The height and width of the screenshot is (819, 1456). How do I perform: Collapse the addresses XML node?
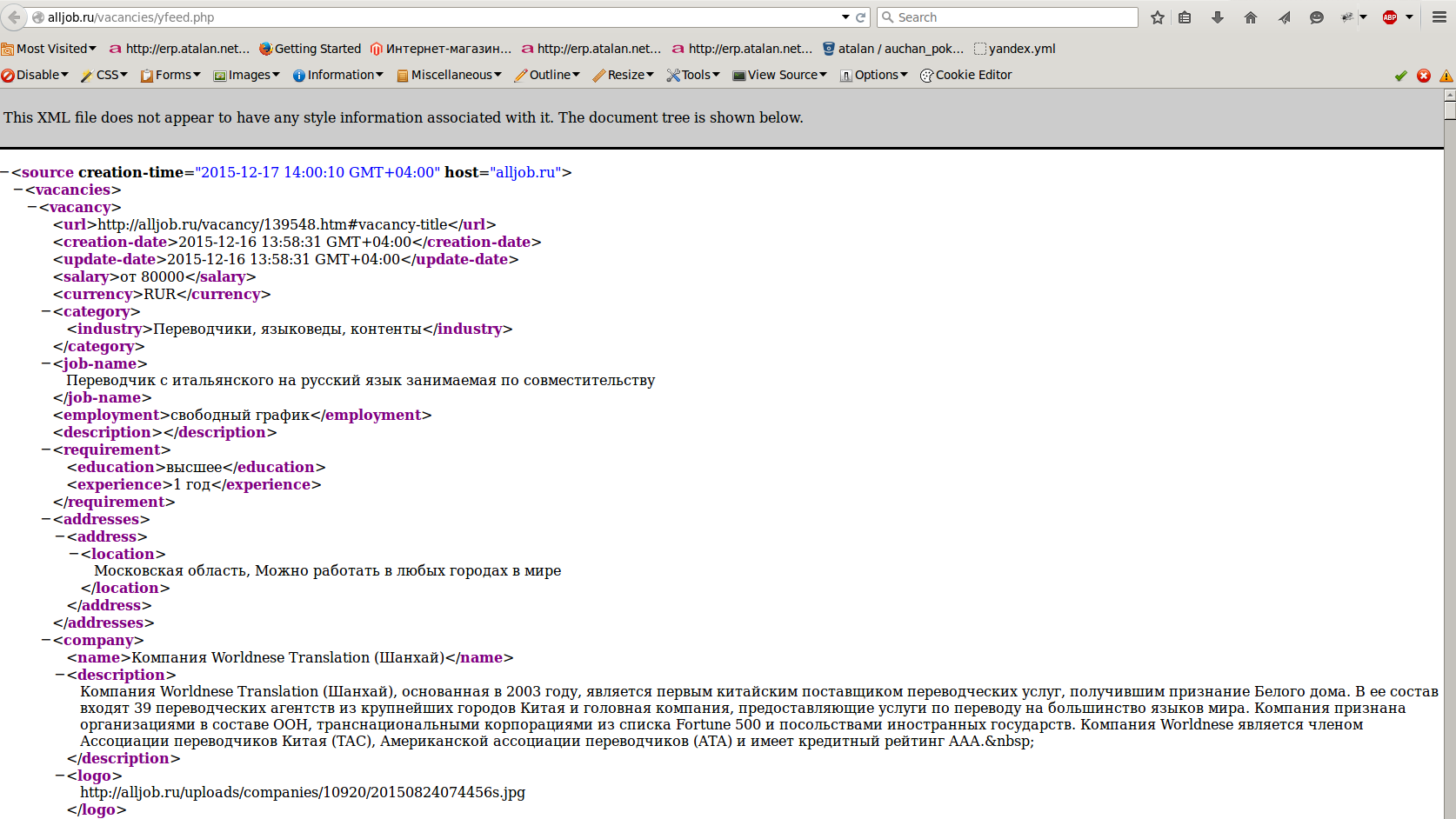46,519
